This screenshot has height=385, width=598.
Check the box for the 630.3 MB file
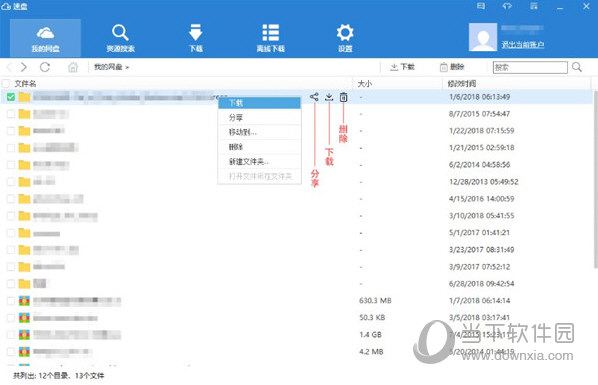click(x=11, y=301)
